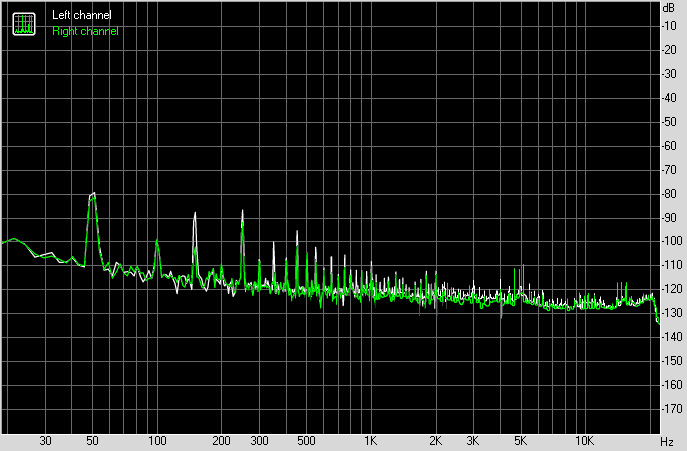Image resolution: width=687 pixels, height=451 pixels.
Task: Select the Left channel legend label
Action: pos(81,15)
